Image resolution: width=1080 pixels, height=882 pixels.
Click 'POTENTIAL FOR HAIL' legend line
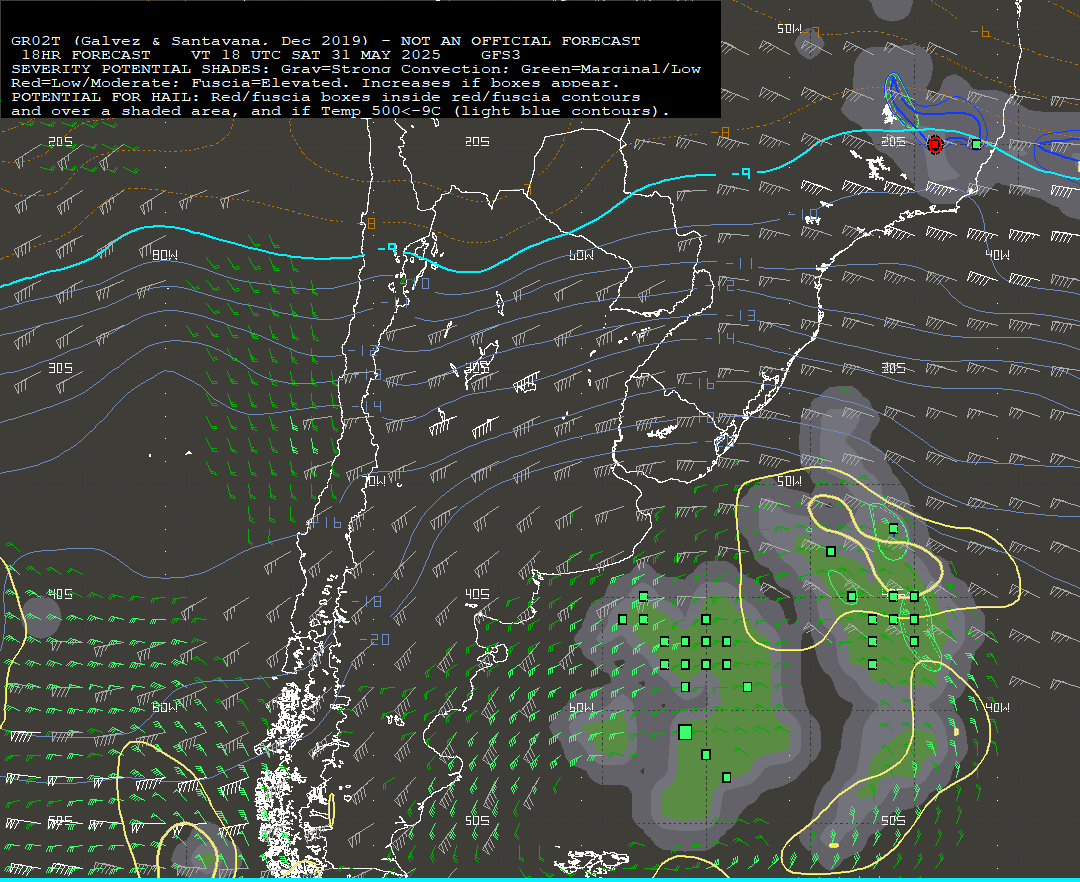[326, 97]
